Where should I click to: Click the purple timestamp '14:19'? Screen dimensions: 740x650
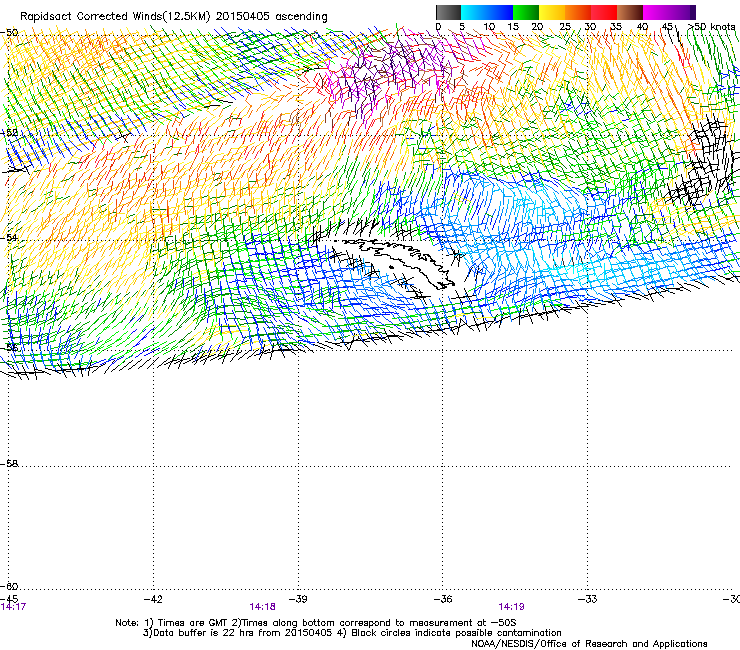coord(512,607)
